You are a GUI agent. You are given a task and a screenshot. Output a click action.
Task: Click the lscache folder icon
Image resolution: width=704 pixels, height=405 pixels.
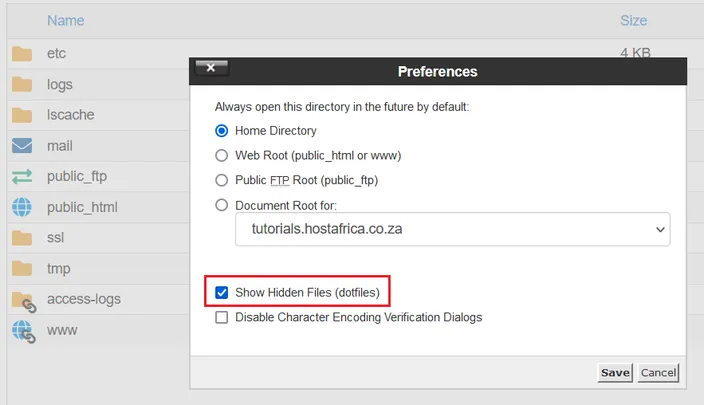point(22,115)
